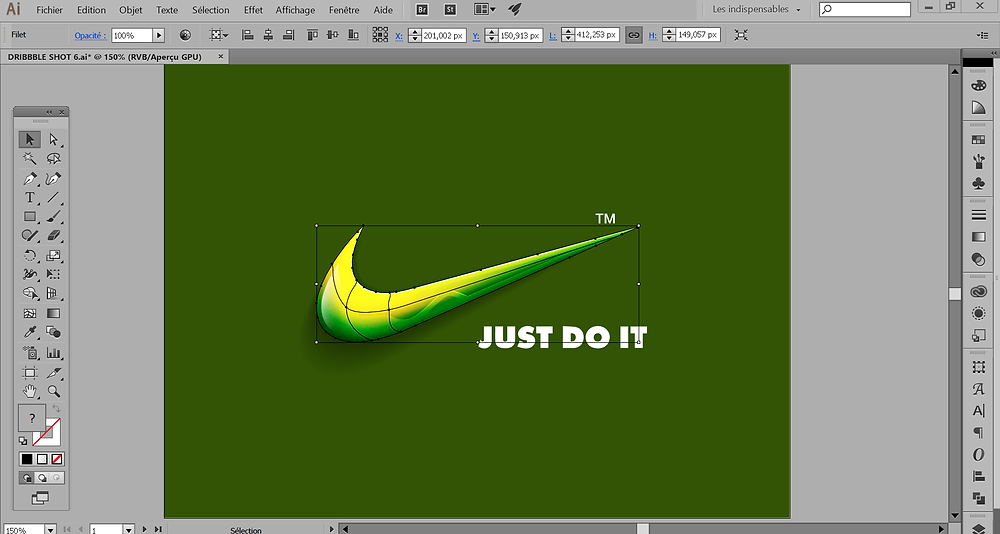Select the Pen tool

click(x=30, y=178)
